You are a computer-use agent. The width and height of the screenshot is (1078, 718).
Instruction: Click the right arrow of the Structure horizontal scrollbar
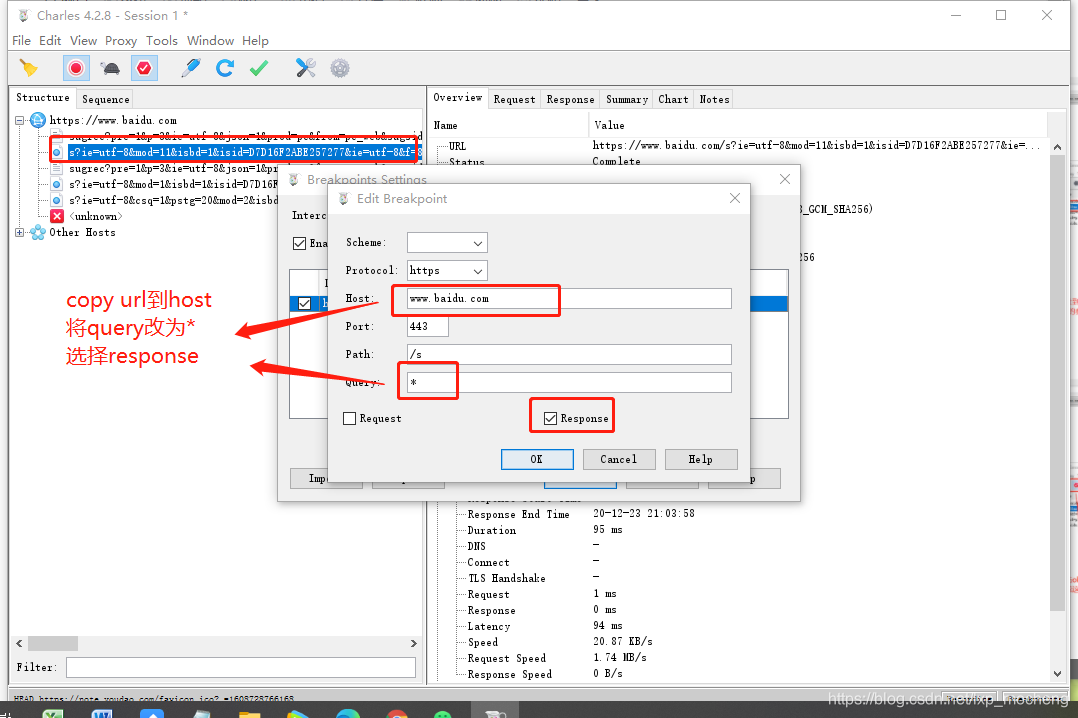point(413,644)
